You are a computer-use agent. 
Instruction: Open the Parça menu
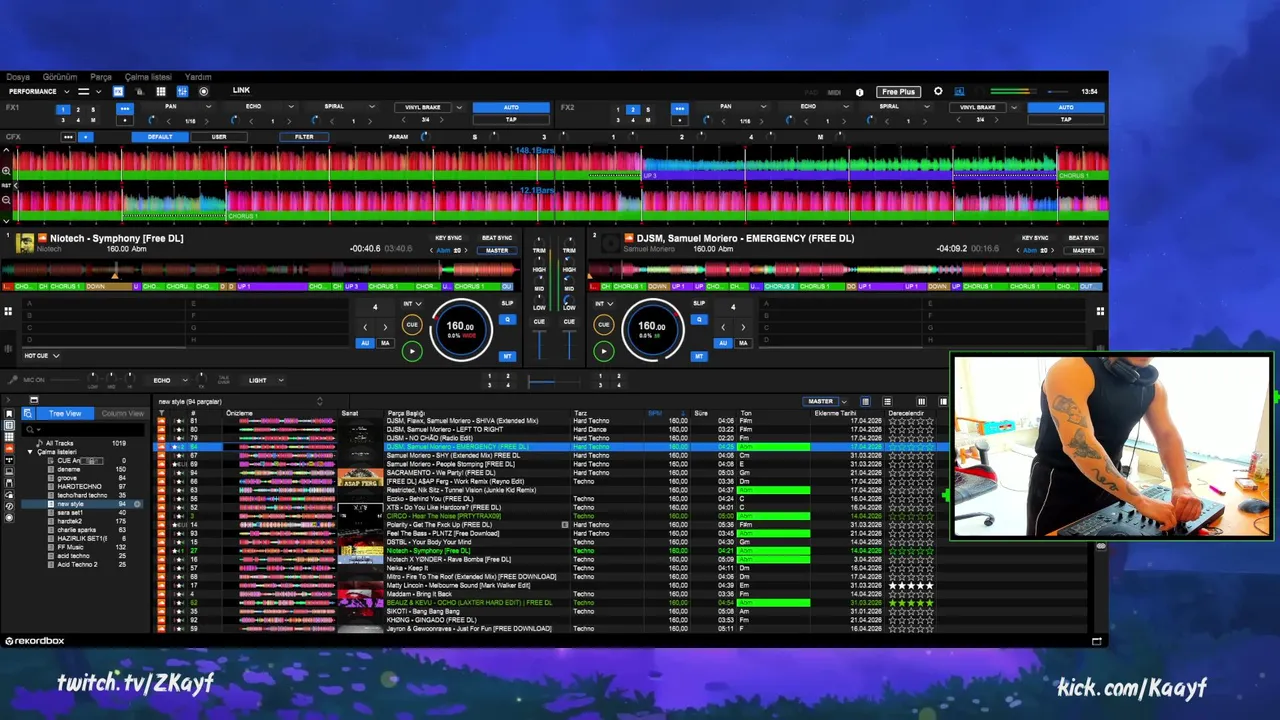(x=101, y=77)
